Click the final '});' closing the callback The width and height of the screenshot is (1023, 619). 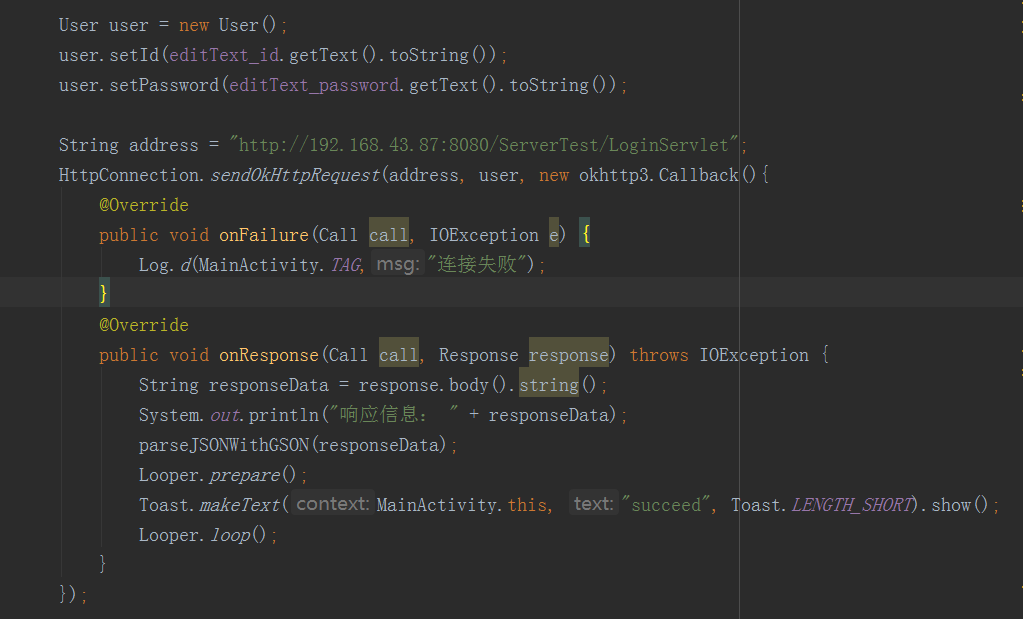click(x=72, y=594)
